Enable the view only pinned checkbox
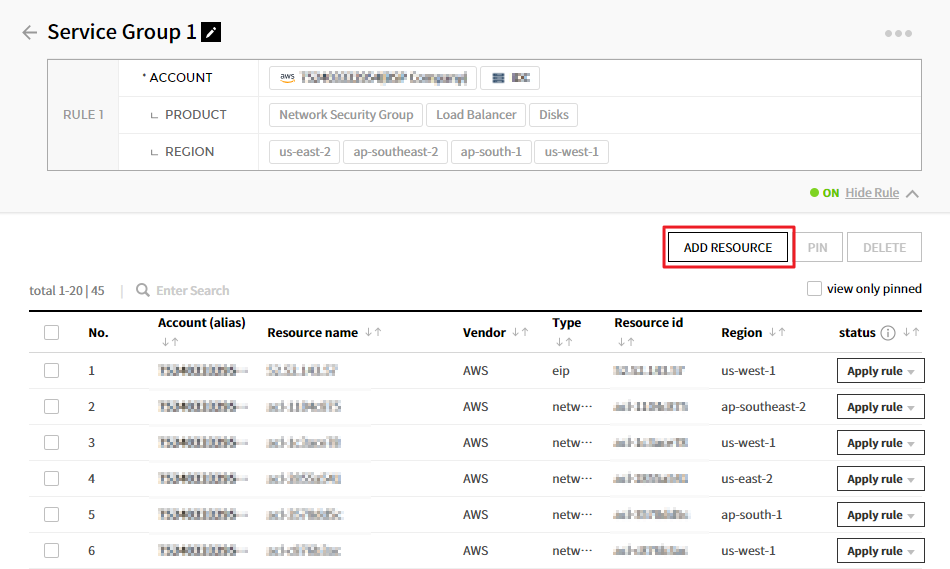 click(x=814, y=289)
